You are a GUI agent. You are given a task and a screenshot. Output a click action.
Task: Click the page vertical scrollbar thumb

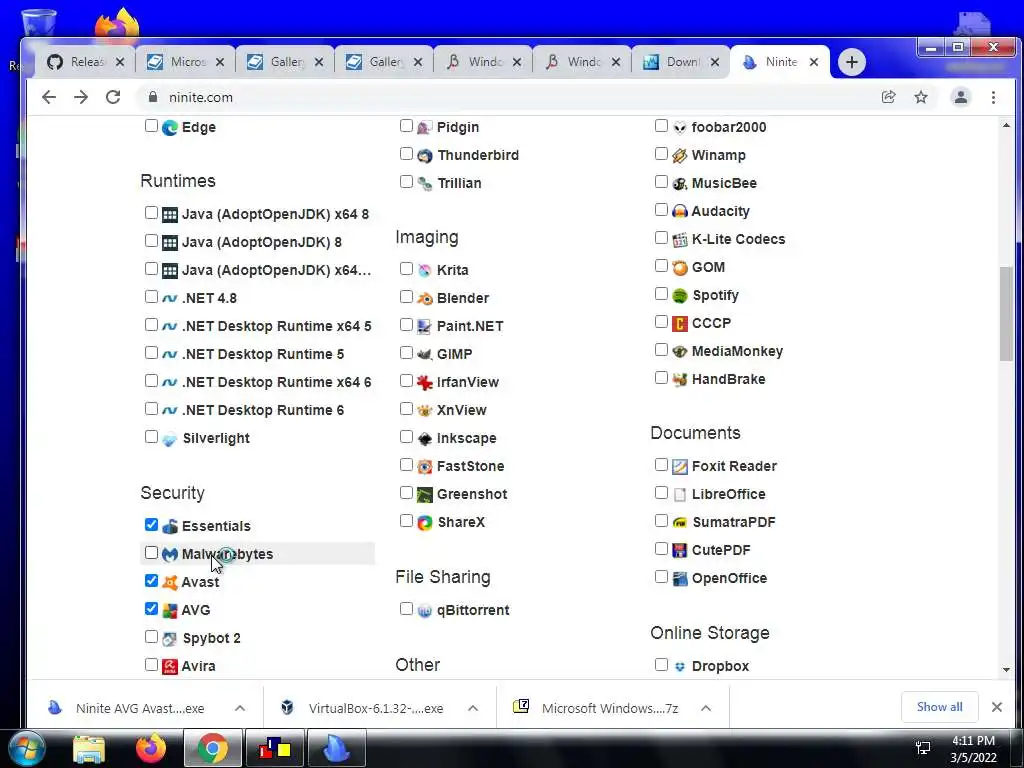pyautogui.click(x=1006, y=313)
